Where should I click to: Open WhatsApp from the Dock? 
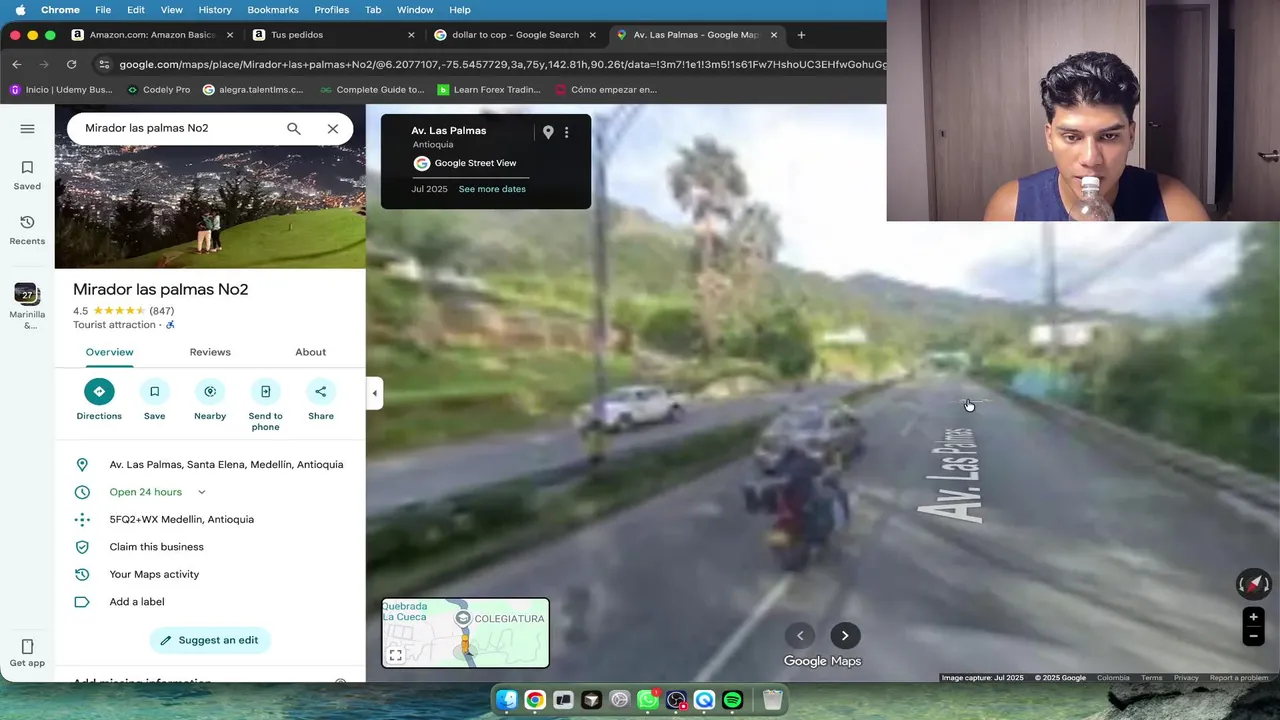[x=648, y=700]
